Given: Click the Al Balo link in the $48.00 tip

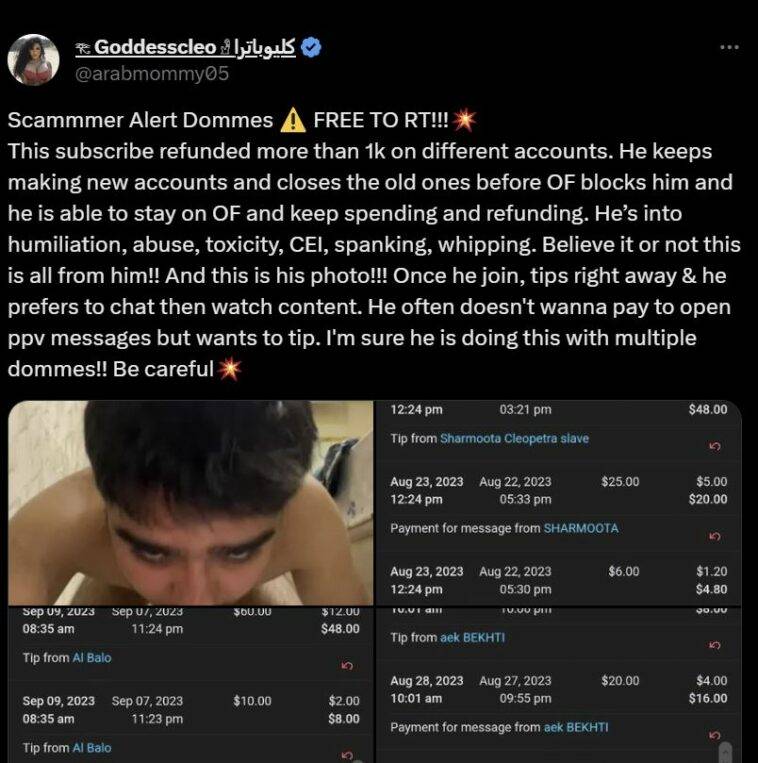Looking at the screenshot, I should 92,658.
